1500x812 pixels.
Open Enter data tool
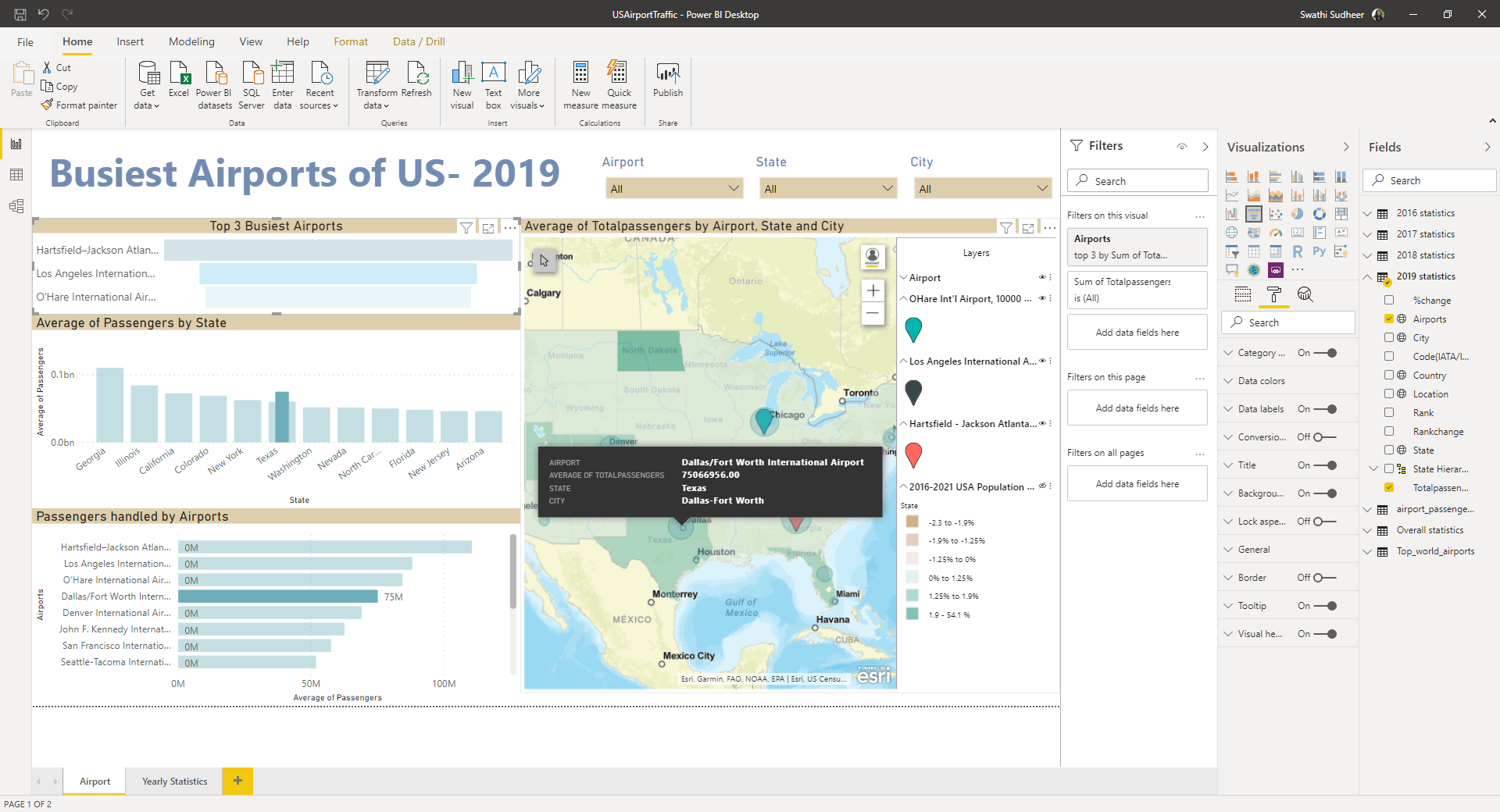point(283,84)
